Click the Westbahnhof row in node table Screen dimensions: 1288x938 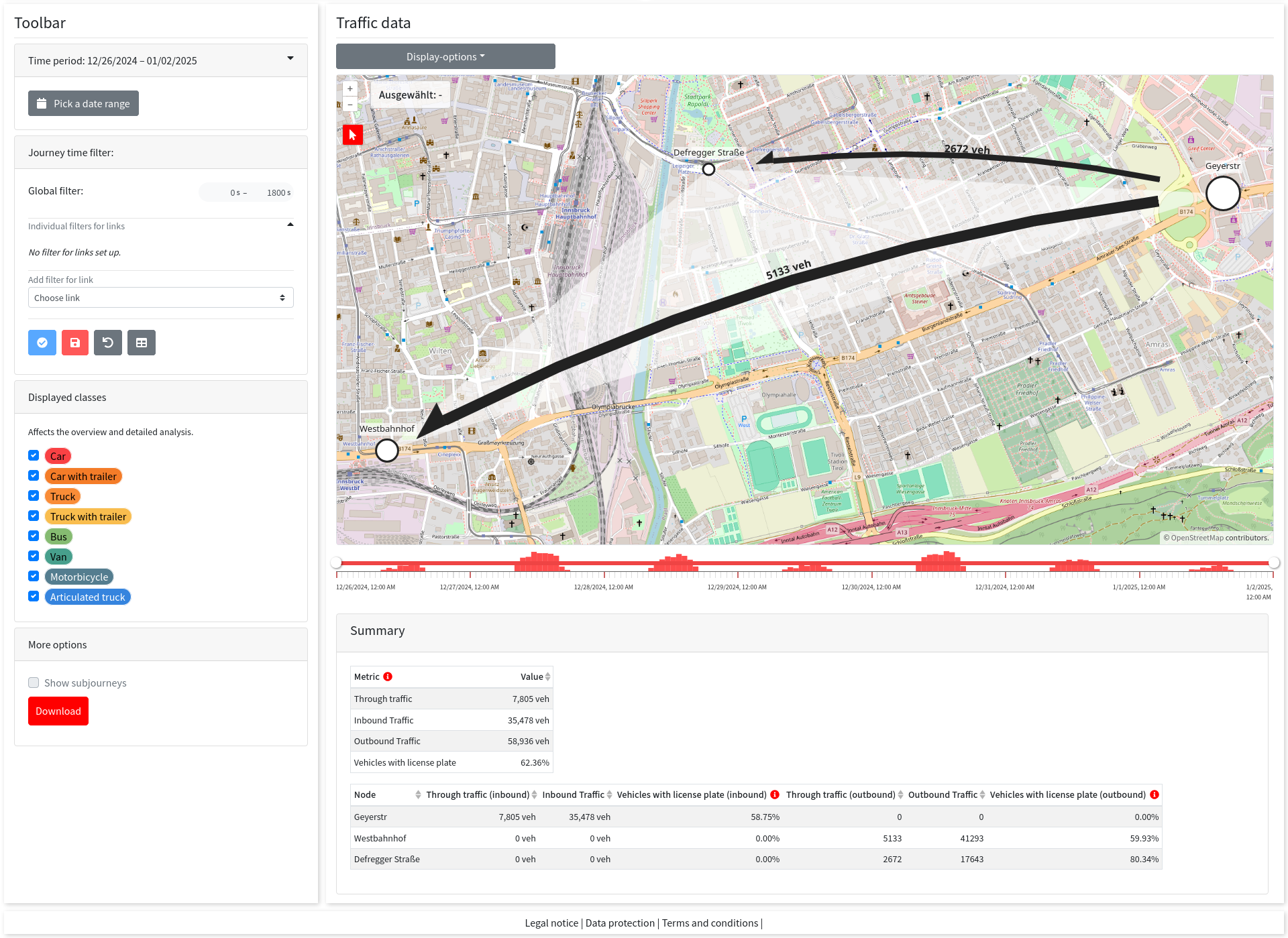coord(756,838)
